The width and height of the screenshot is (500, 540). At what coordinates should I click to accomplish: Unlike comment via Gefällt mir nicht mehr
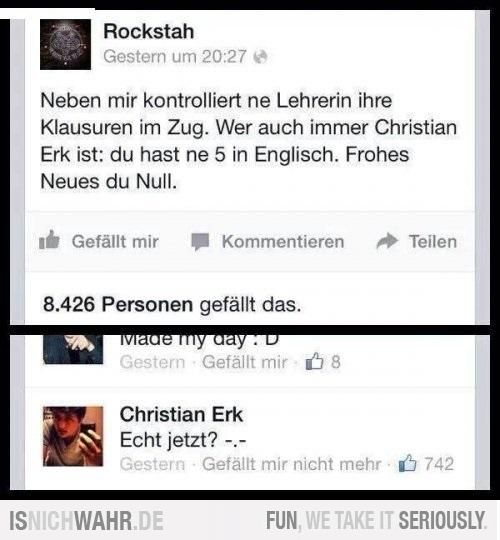[x=291, y=464]
